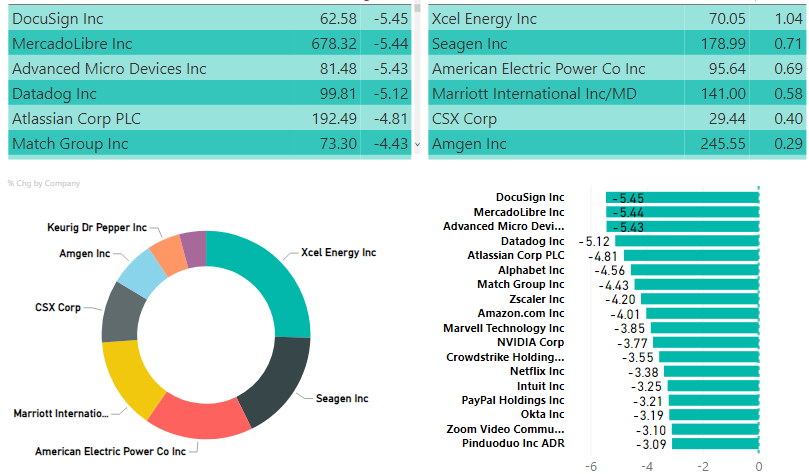Click American Electric Power Co Inc table cell
Viewport: 809px width, 474px height.
[539, 69]
